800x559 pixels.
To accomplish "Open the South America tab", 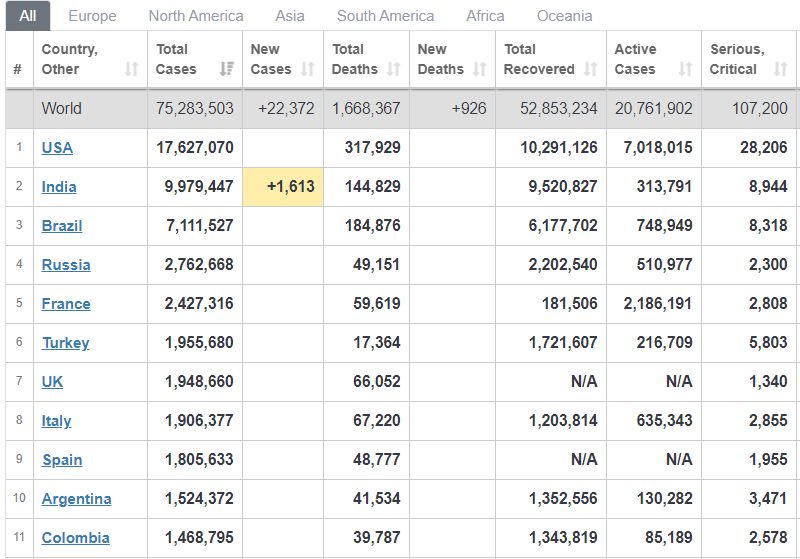I will [x=385, y=16].
